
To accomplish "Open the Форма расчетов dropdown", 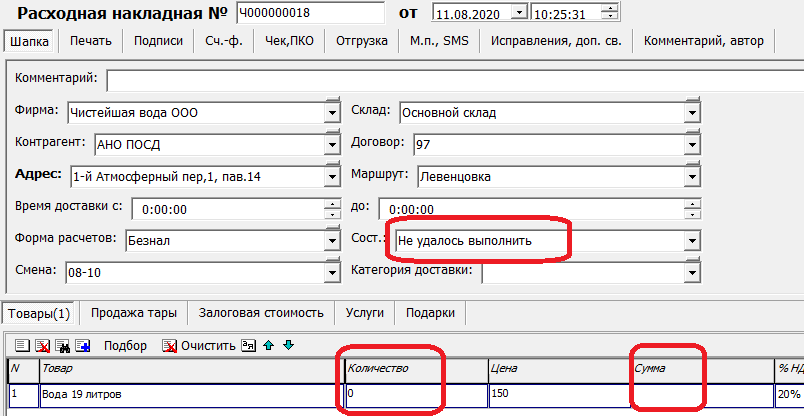I will 332,241.
